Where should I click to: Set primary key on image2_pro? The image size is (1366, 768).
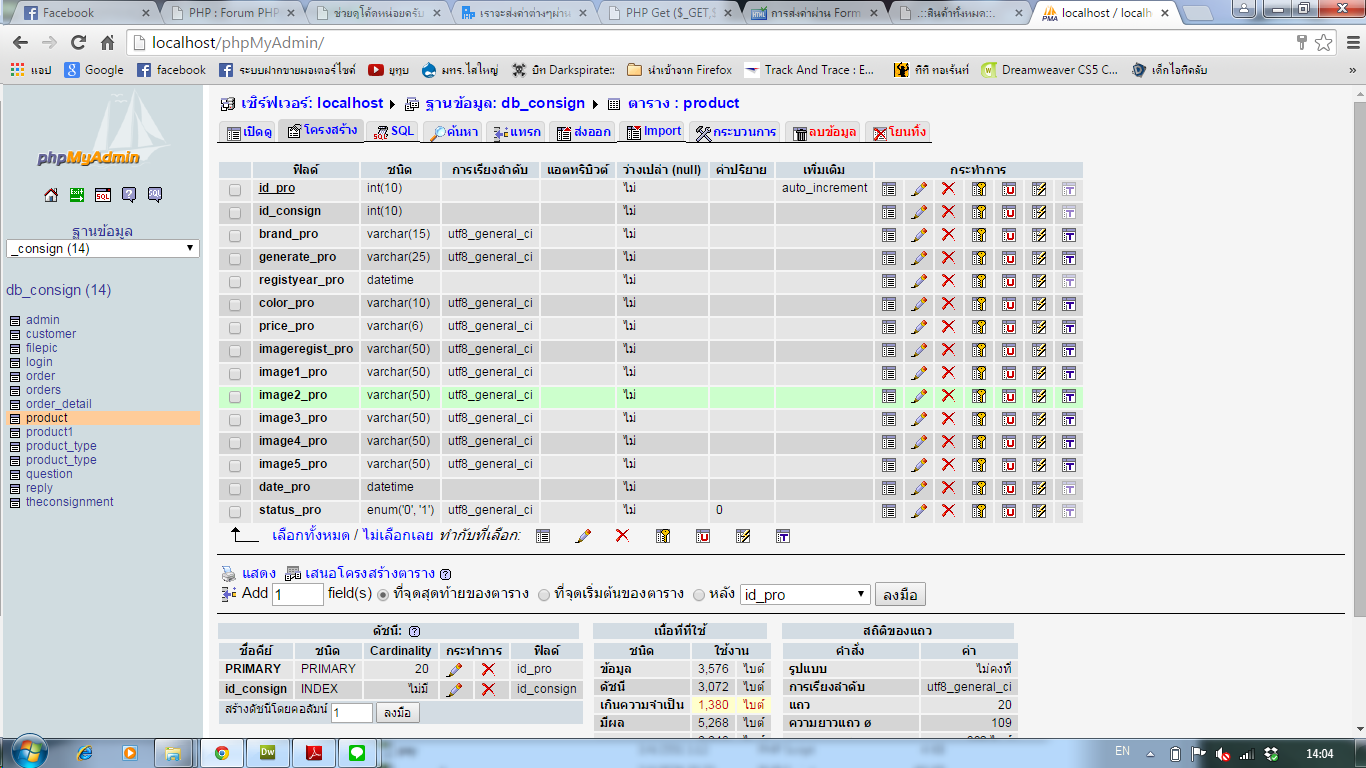click(x=979, y=395)
